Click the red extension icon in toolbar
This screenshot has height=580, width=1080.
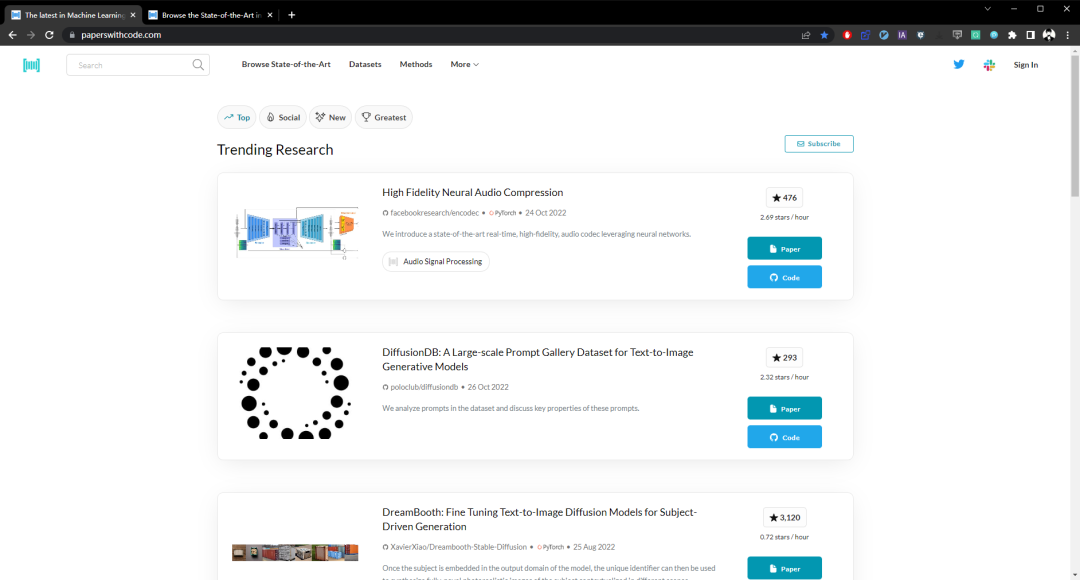point(847,34)
